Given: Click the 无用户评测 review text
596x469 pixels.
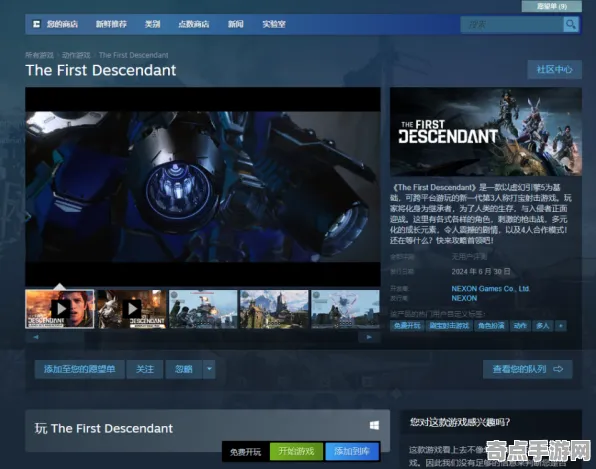Looking at the screenshot, I should (x=469, y=257).
